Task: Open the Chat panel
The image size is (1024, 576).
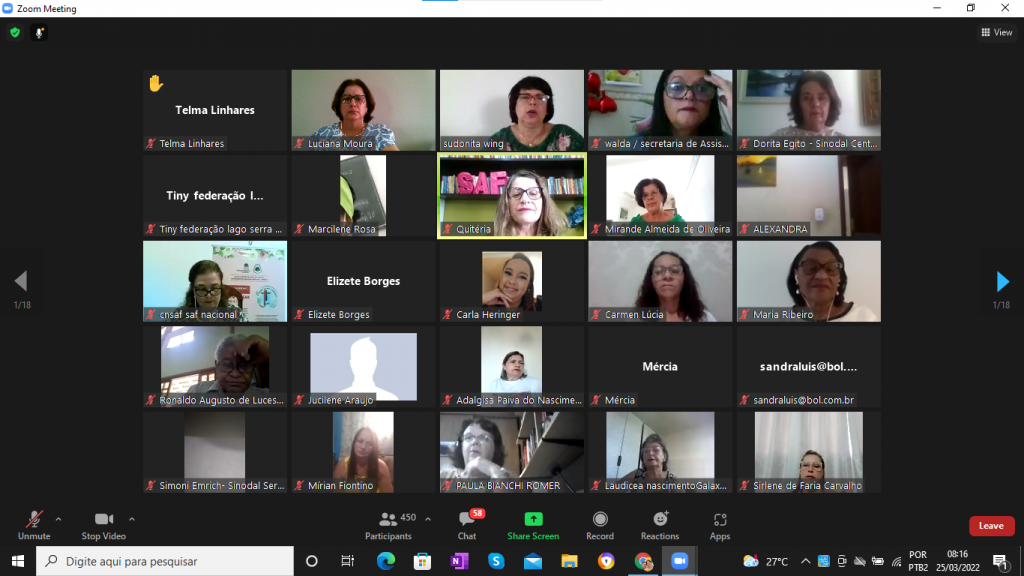Action: tap(466, 524)
